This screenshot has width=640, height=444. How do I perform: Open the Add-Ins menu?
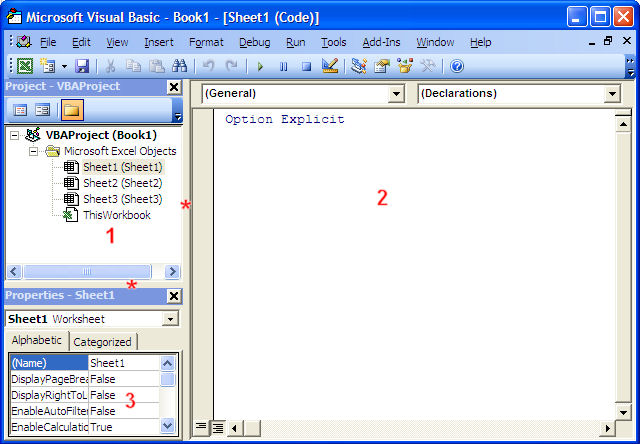coord(381,42)
